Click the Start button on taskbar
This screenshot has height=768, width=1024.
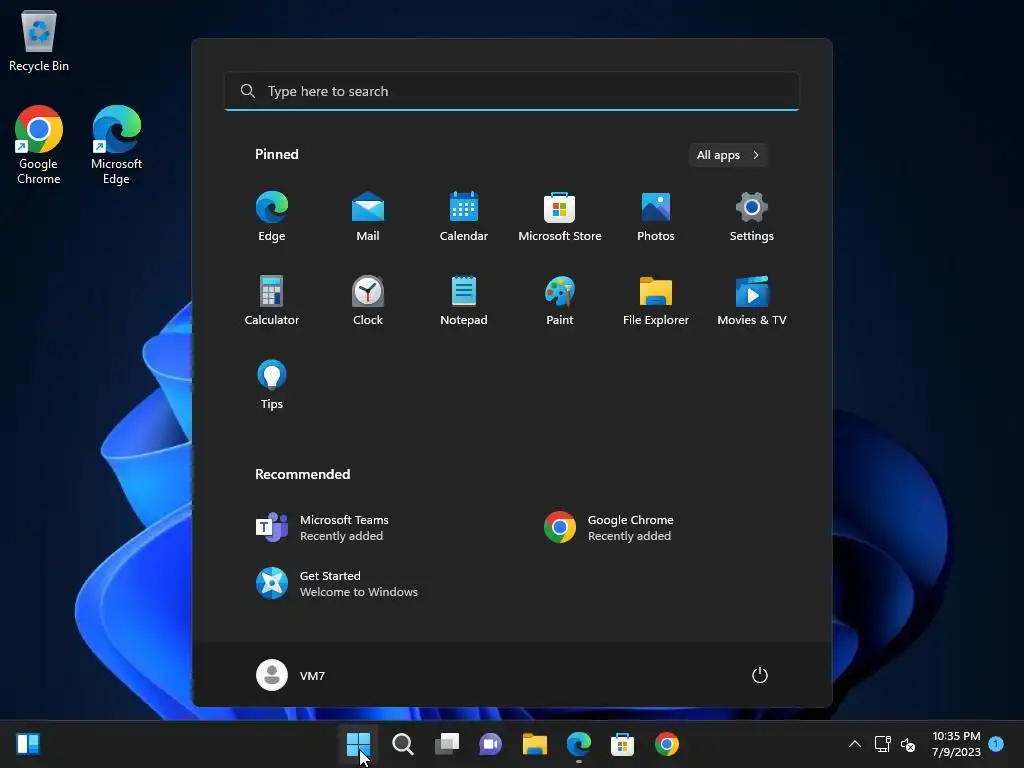coord(359,744)
